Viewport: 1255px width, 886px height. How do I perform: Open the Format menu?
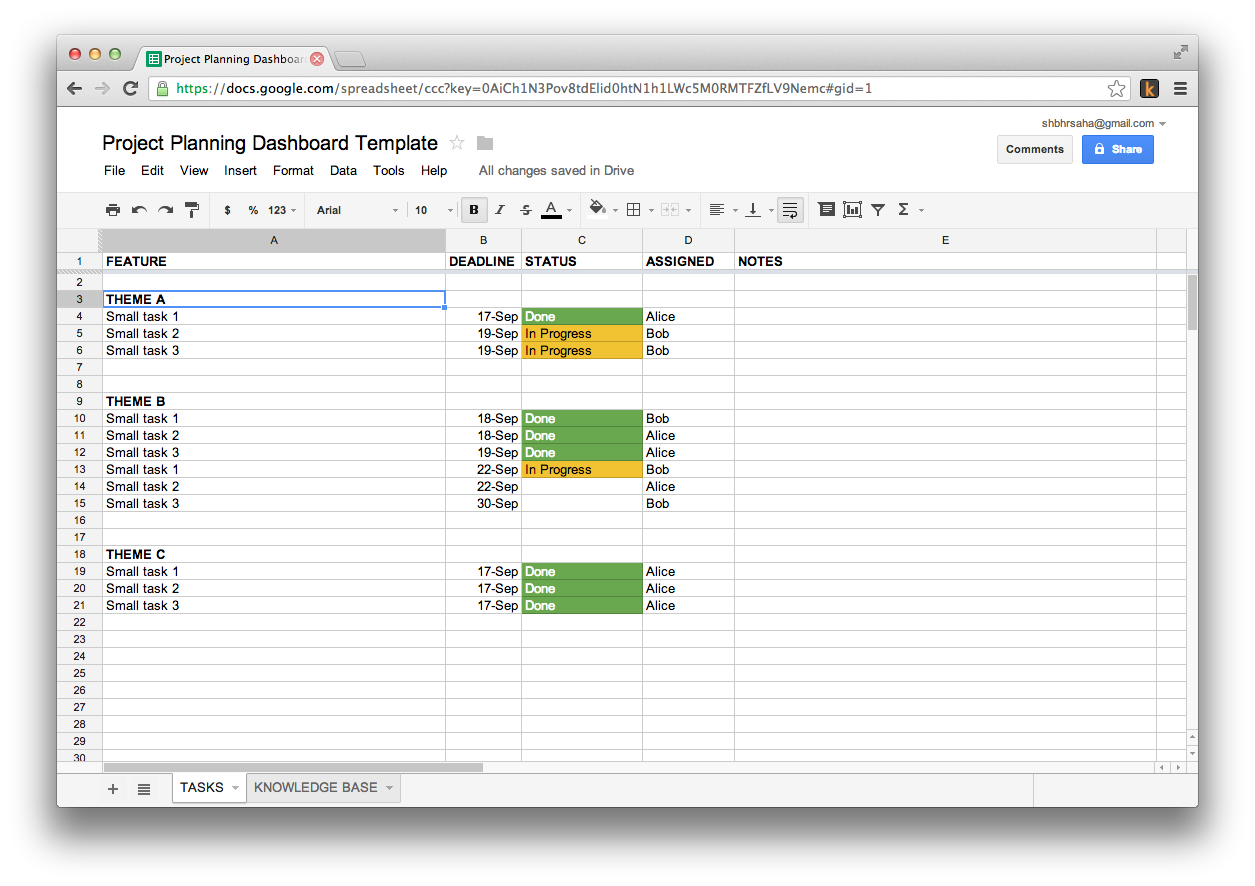(293, 171)
